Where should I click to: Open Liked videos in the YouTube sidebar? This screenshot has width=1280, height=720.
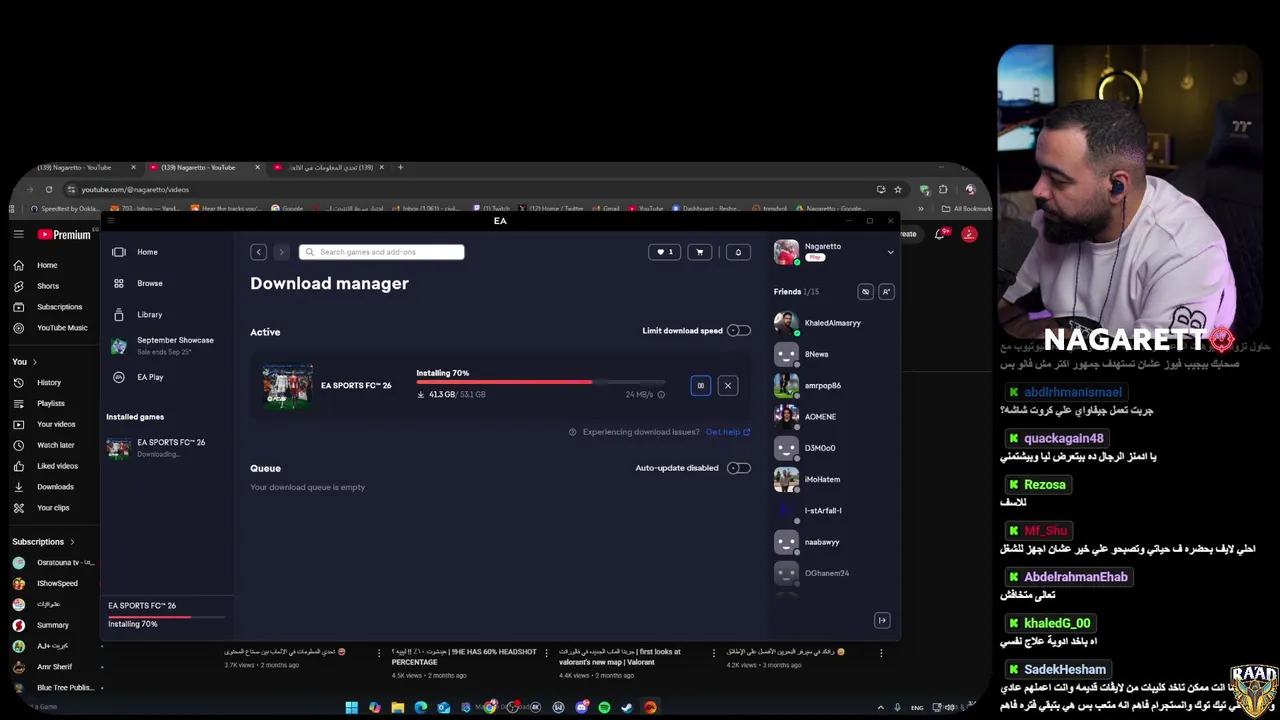[57, 466]
